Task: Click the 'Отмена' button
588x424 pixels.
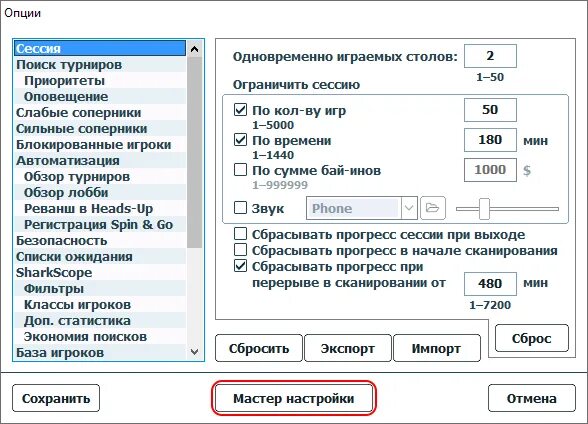Action: click(x=532, y=398)
